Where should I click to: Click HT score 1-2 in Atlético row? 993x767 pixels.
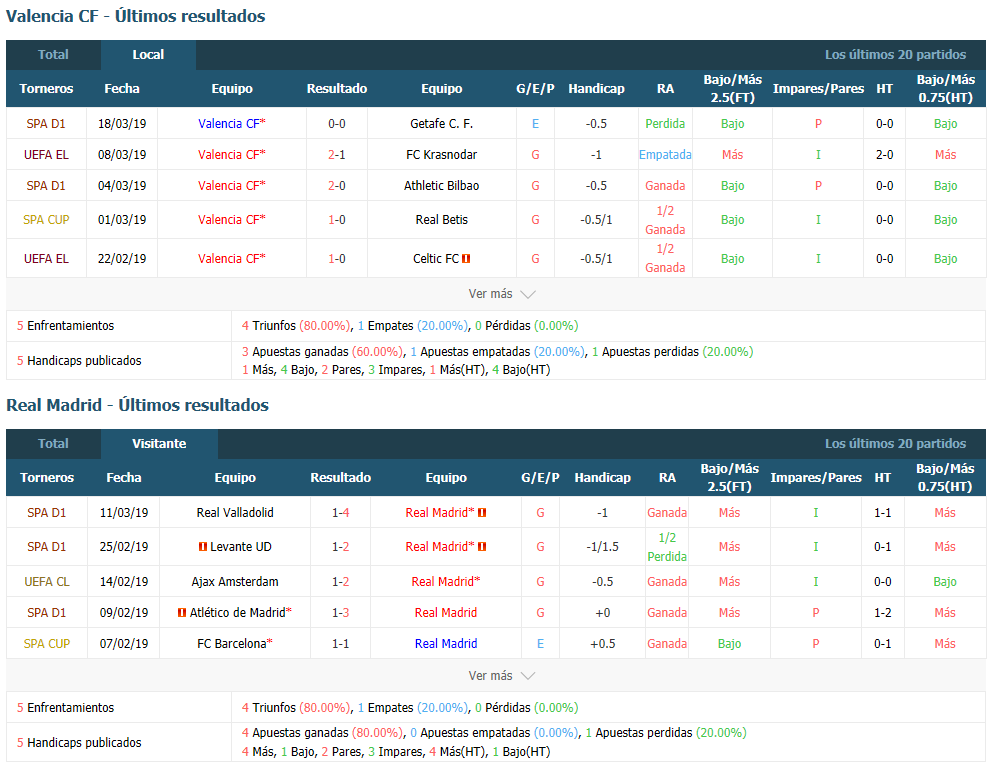882,612
